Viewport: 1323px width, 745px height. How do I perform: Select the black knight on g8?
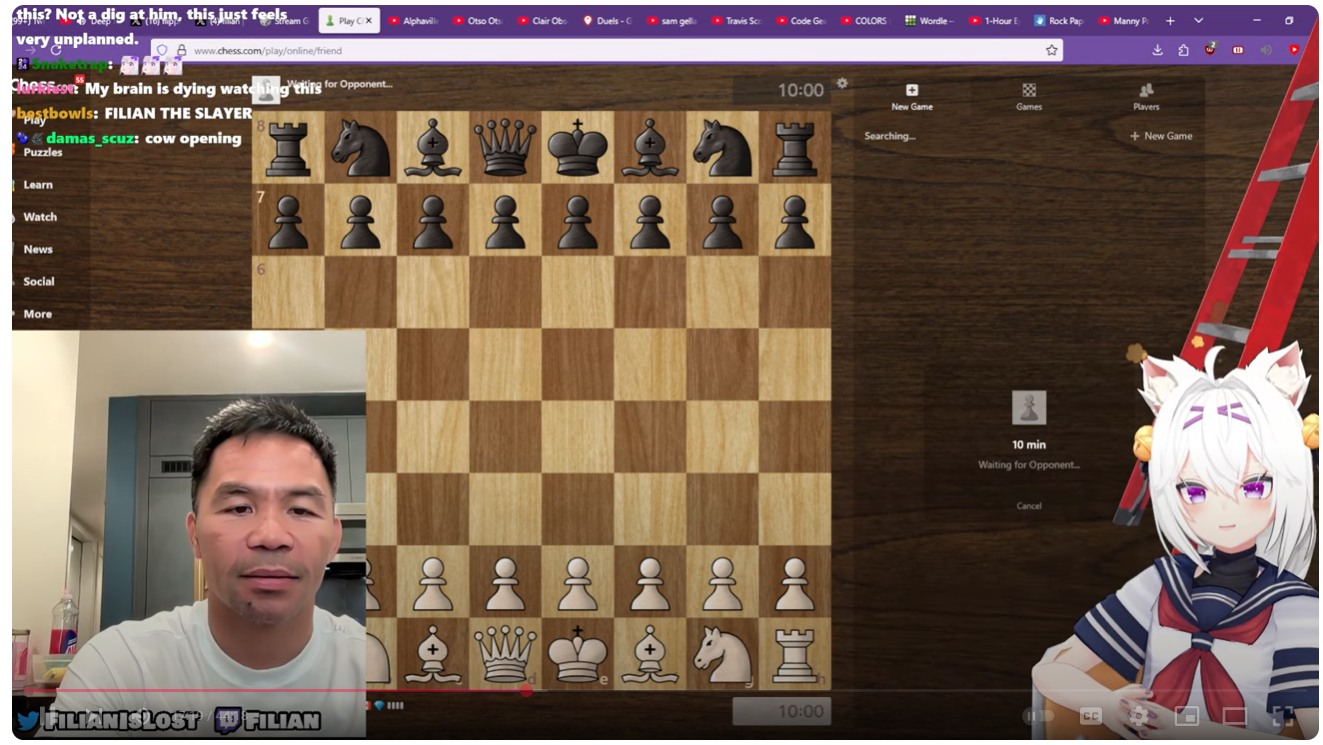pyautogui.click(x=722, y=147)
